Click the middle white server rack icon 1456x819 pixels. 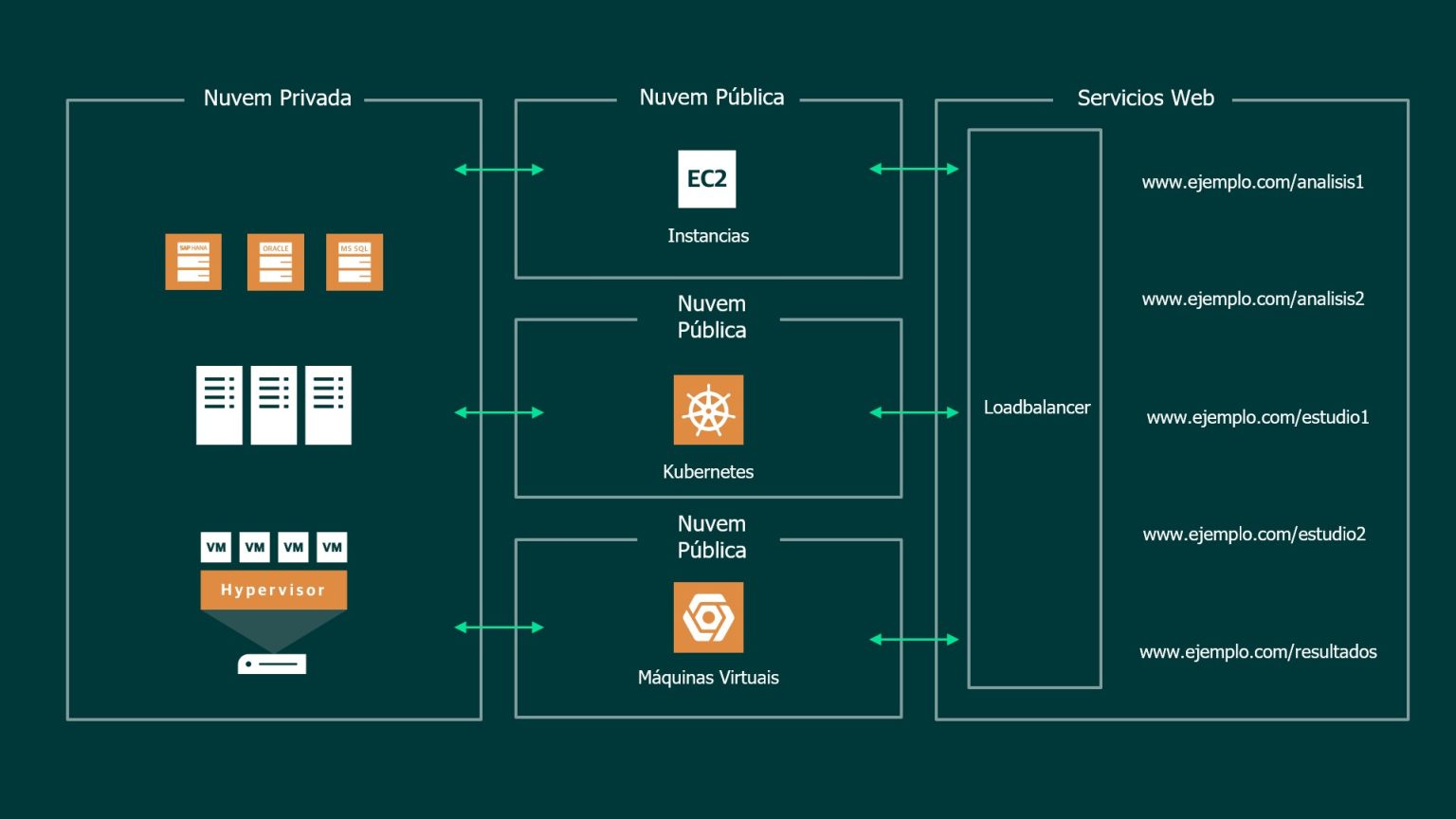coord(274,405)
